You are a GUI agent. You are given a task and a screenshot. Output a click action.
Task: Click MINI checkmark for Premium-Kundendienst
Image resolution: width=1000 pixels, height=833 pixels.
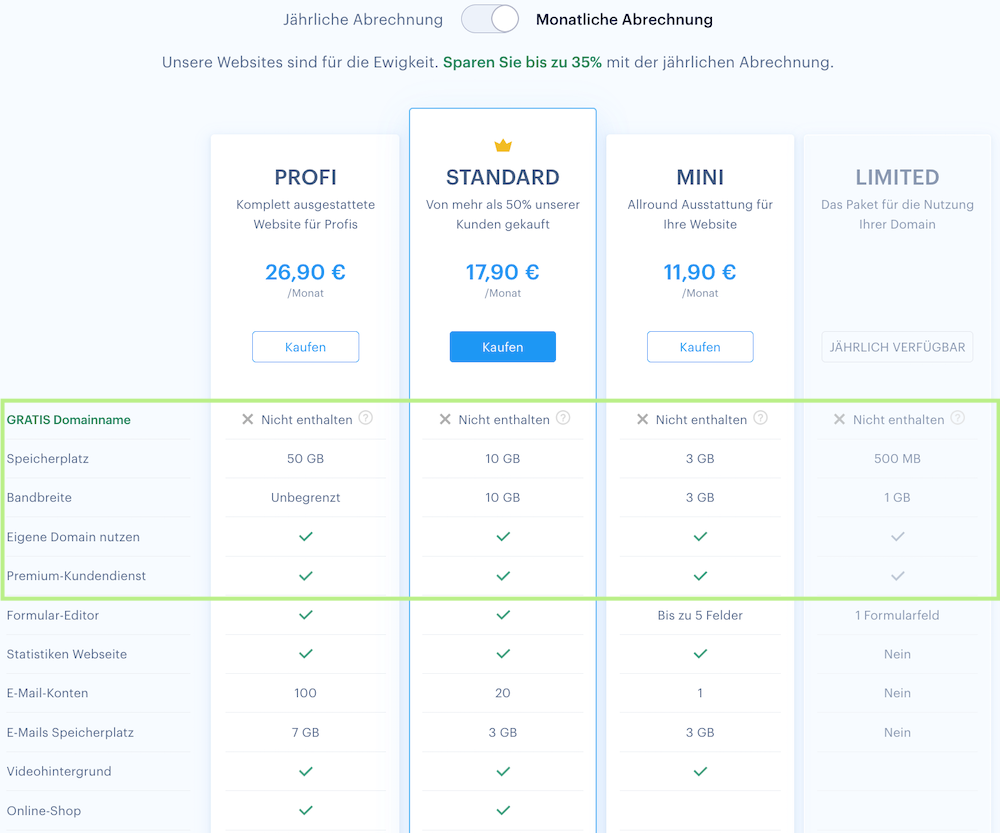pos(700,576)
